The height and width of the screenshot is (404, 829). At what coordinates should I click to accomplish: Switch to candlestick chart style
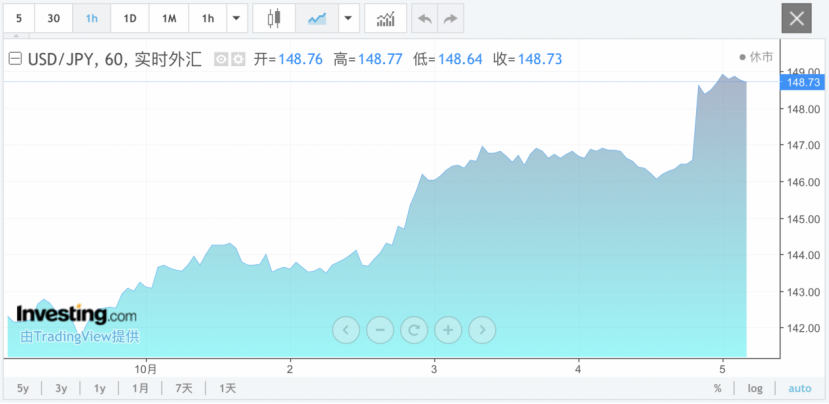(274, 18)
